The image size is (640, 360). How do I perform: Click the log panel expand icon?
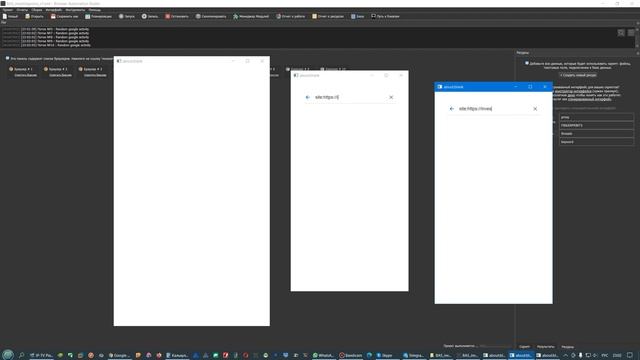621,33
